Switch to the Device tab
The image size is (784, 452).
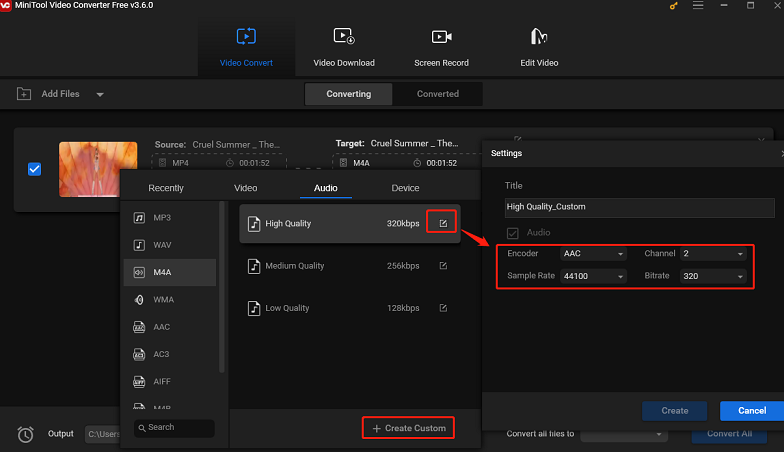coord(405,188)
